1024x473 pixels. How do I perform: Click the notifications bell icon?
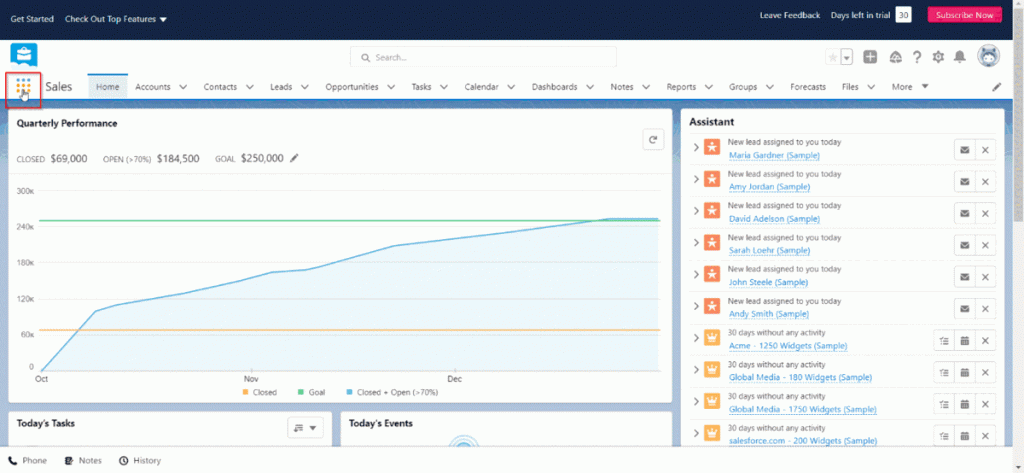(959, 57)
